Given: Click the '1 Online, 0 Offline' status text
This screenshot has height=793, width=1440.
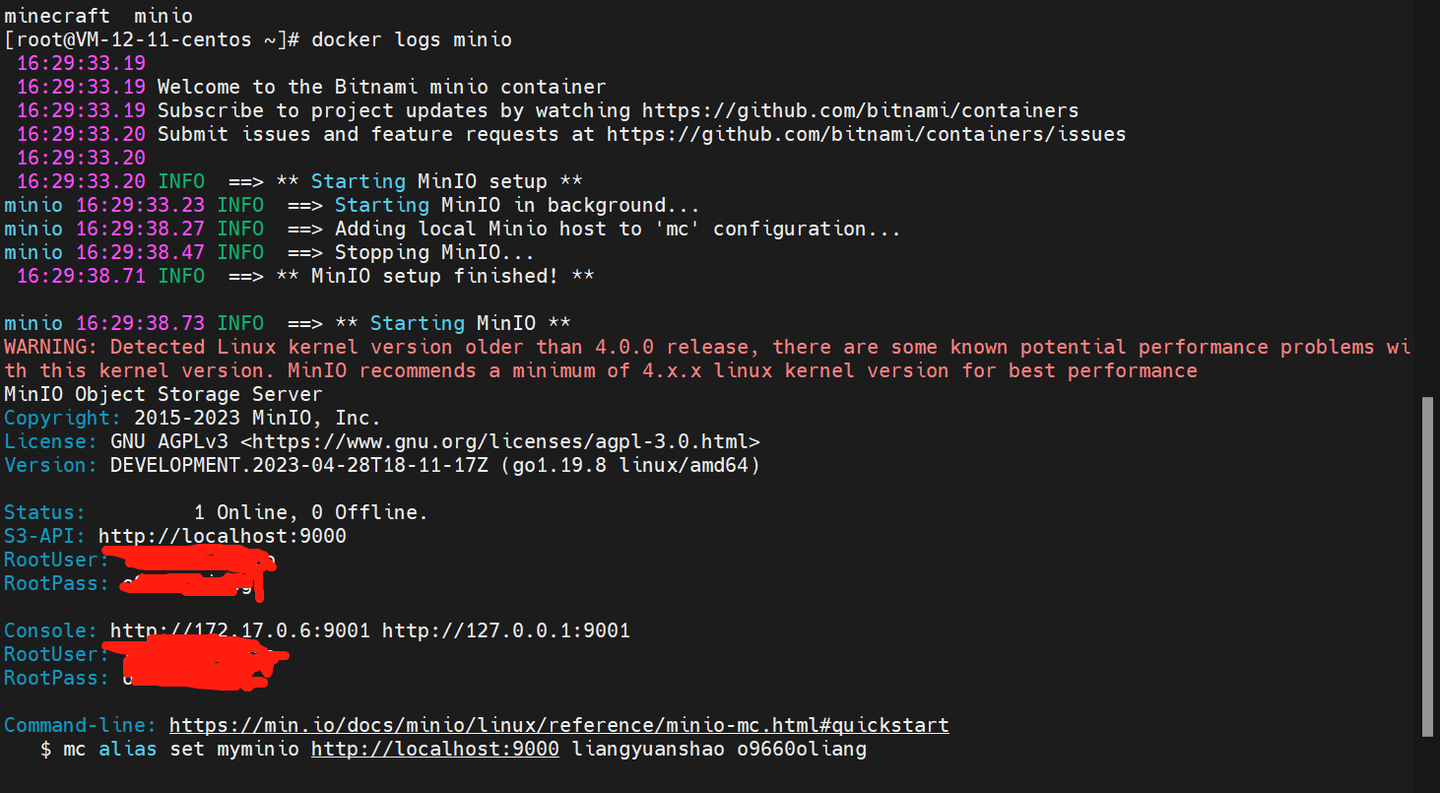Looking at the screenshot, I should [x=310, y=512].
